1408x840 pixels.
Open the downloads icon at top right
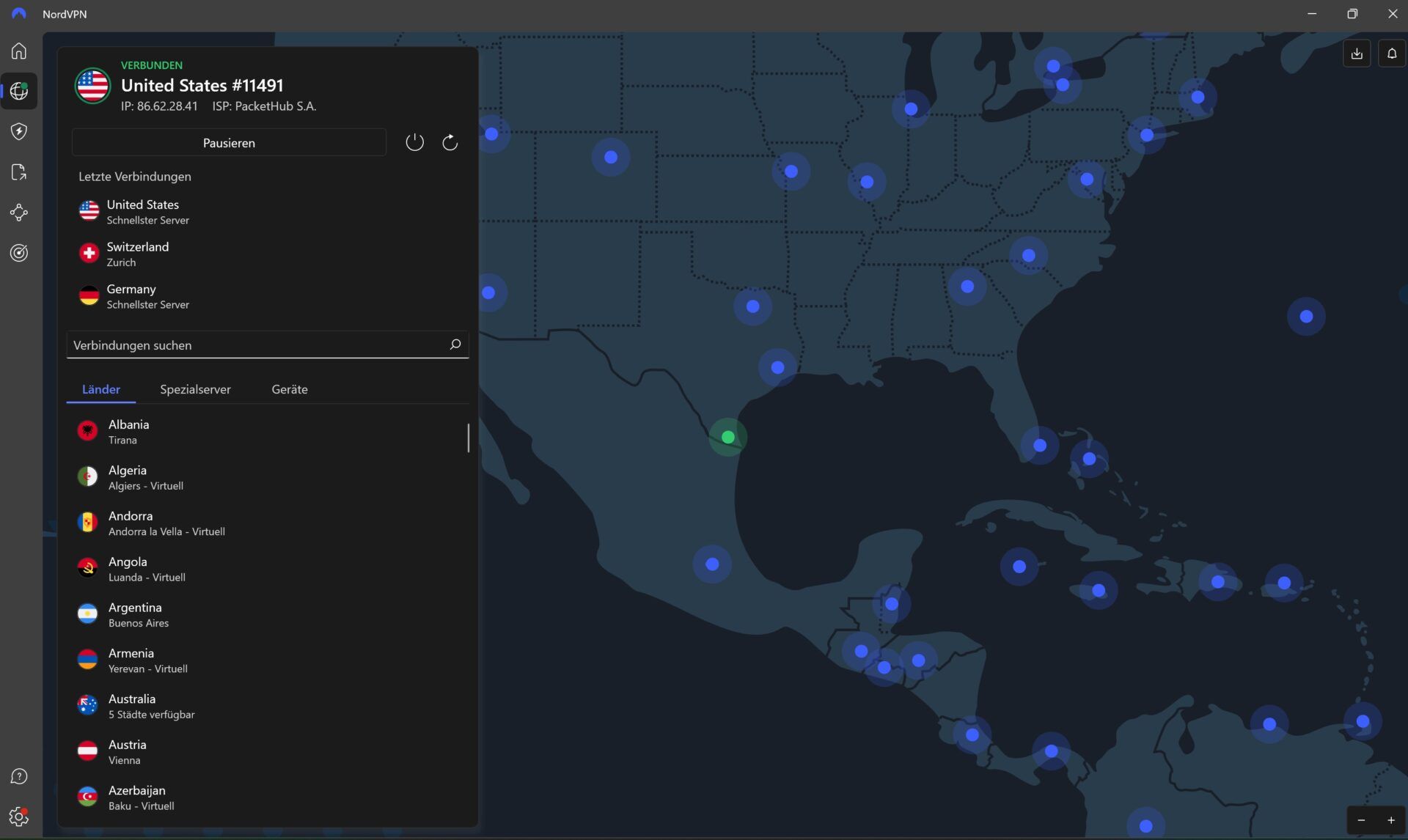(x=1357, y=54)
